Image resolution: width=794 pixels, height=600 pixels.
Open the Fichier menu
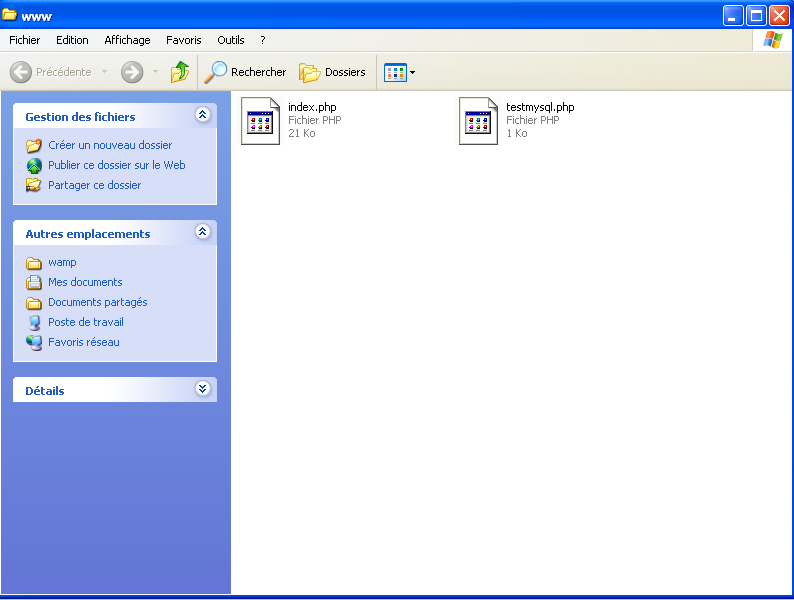(24, 40)
